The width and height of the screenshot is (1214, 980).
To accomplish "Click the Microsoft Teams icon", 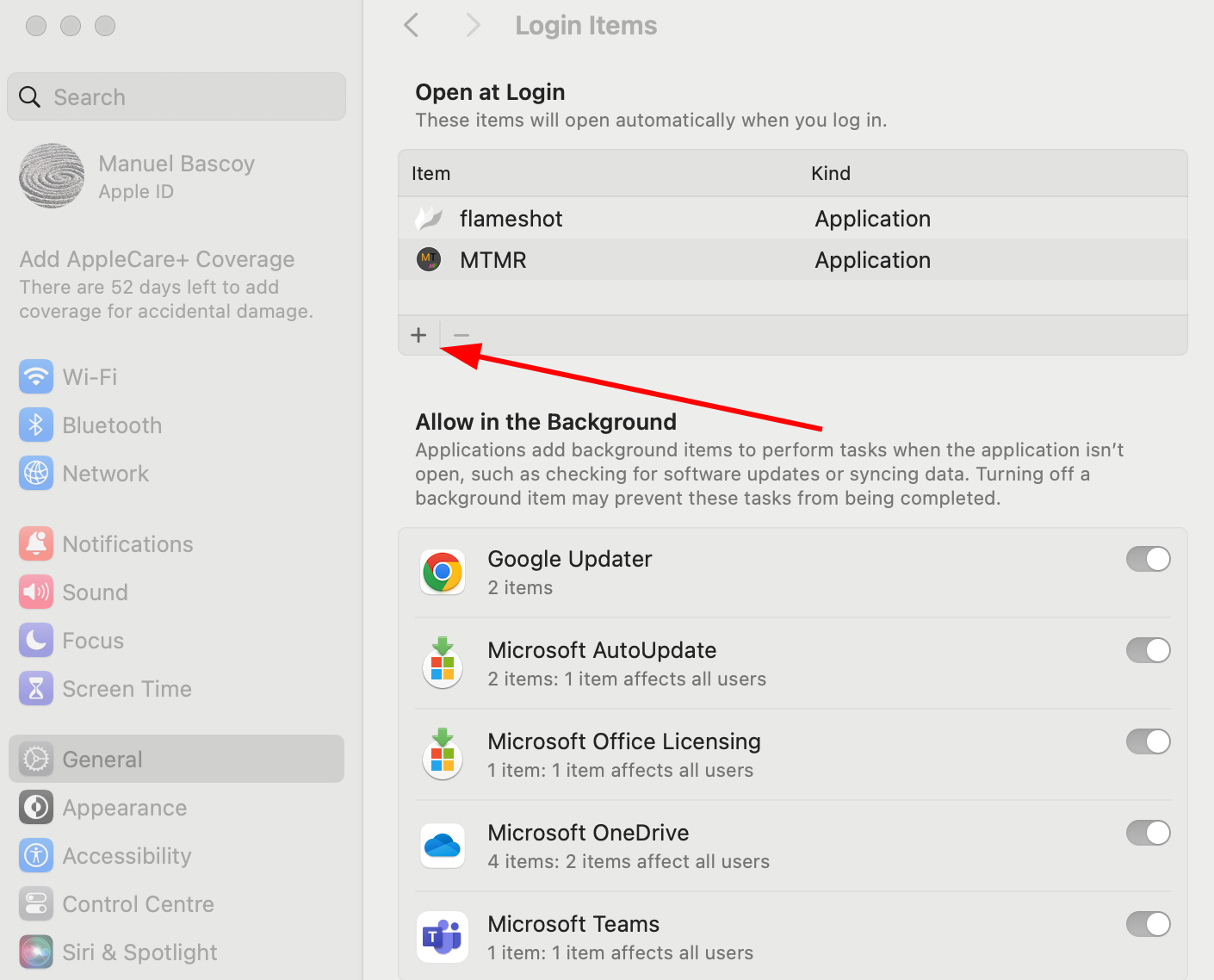I will coord(443,937).
